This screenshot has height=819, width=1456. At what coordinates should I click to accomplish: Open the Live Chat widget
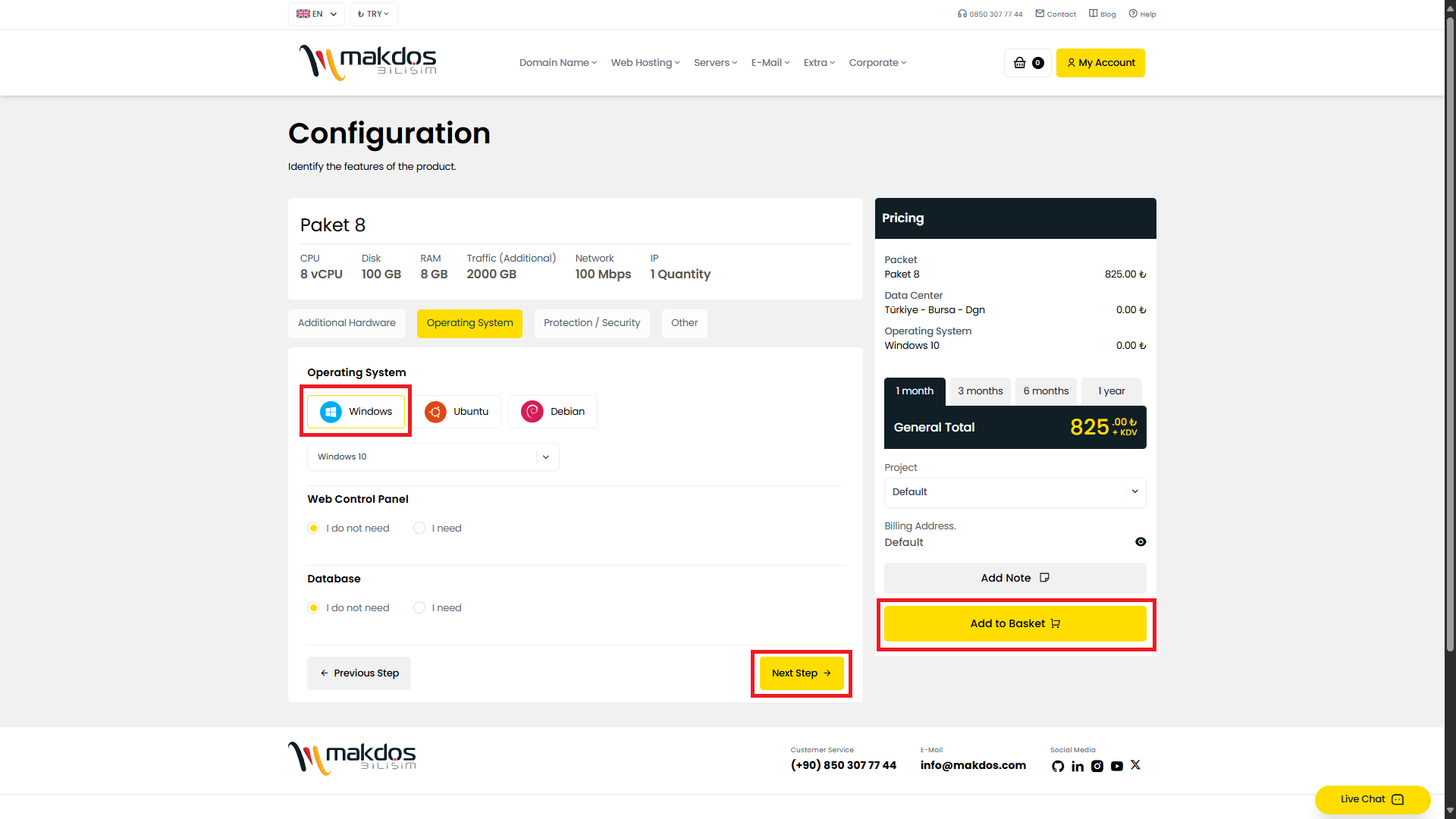(x=1373, y=799)
